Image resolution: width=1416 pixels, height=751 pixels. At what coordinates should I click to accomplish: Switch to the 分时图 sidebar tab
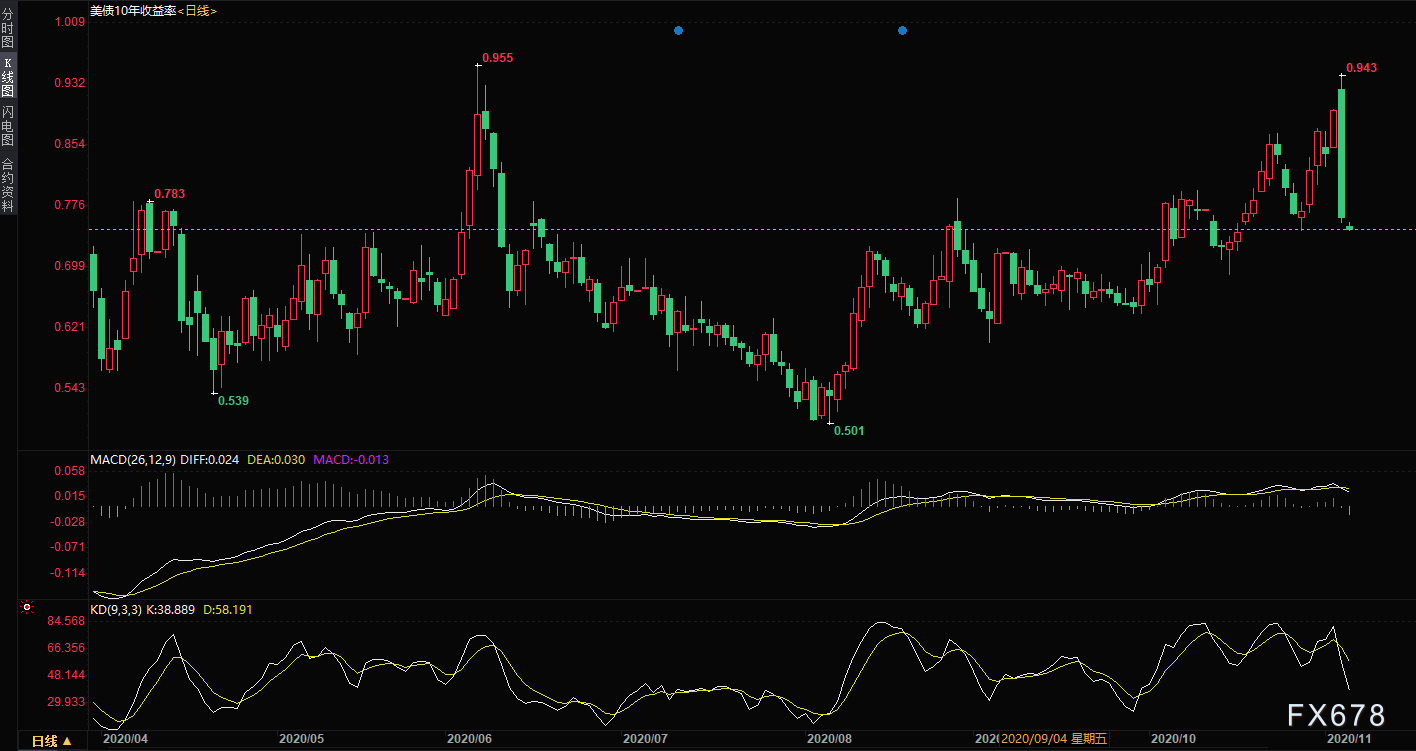click(8, 27)
